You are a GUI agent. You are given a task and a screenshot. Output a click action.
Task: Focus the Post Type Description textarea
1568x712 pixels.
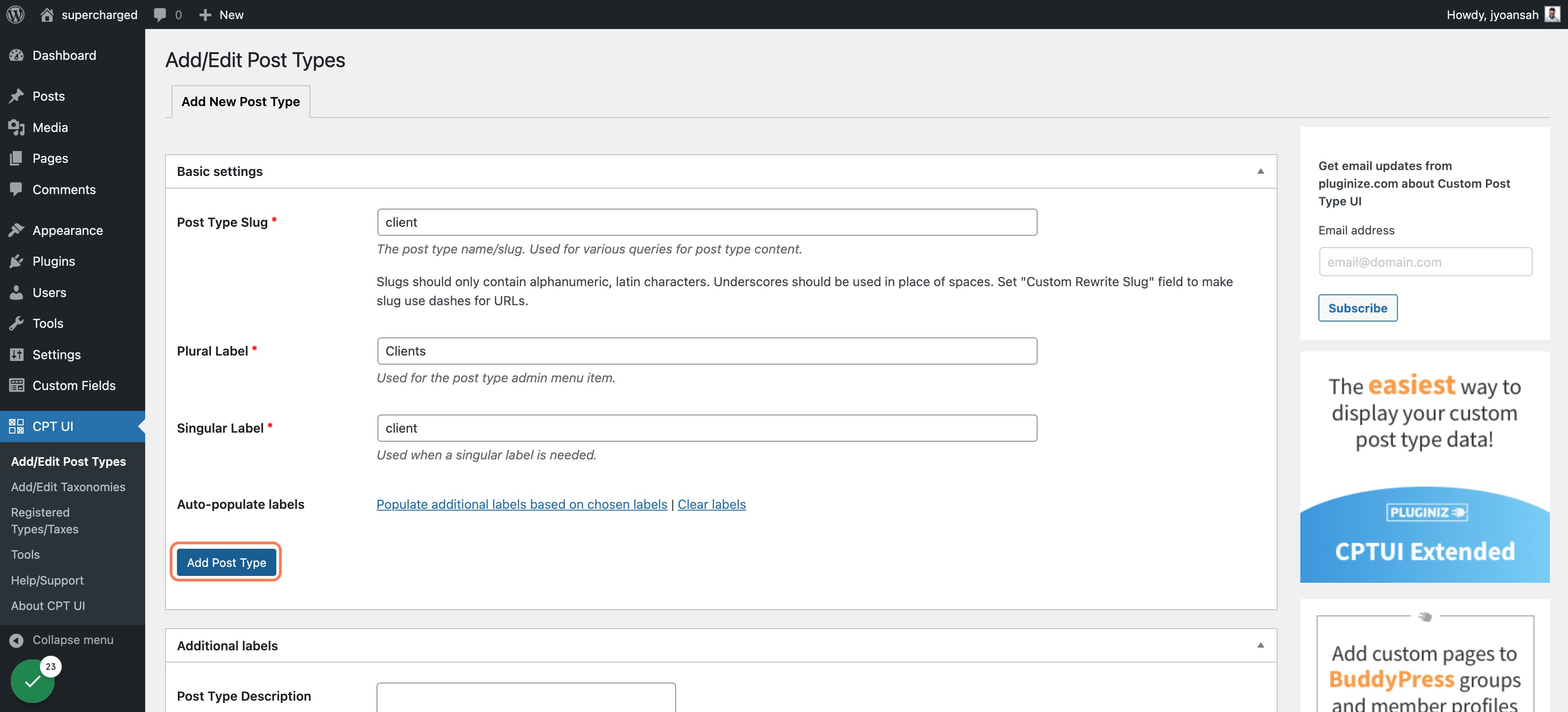(x=526, y=697)
